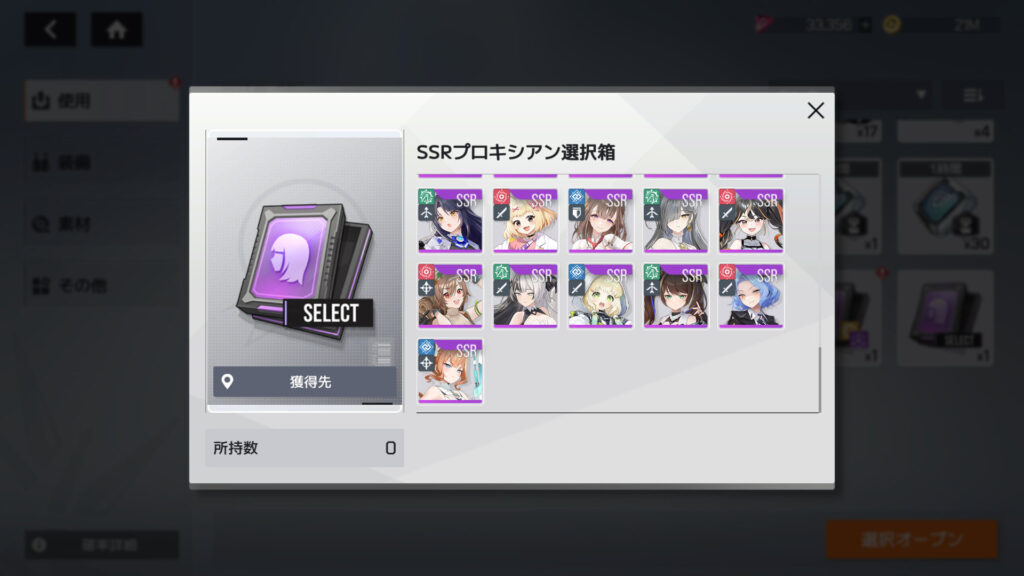Pick the blonde green-eyed SSR character
1024x576 pixels.
coord(600,296)
